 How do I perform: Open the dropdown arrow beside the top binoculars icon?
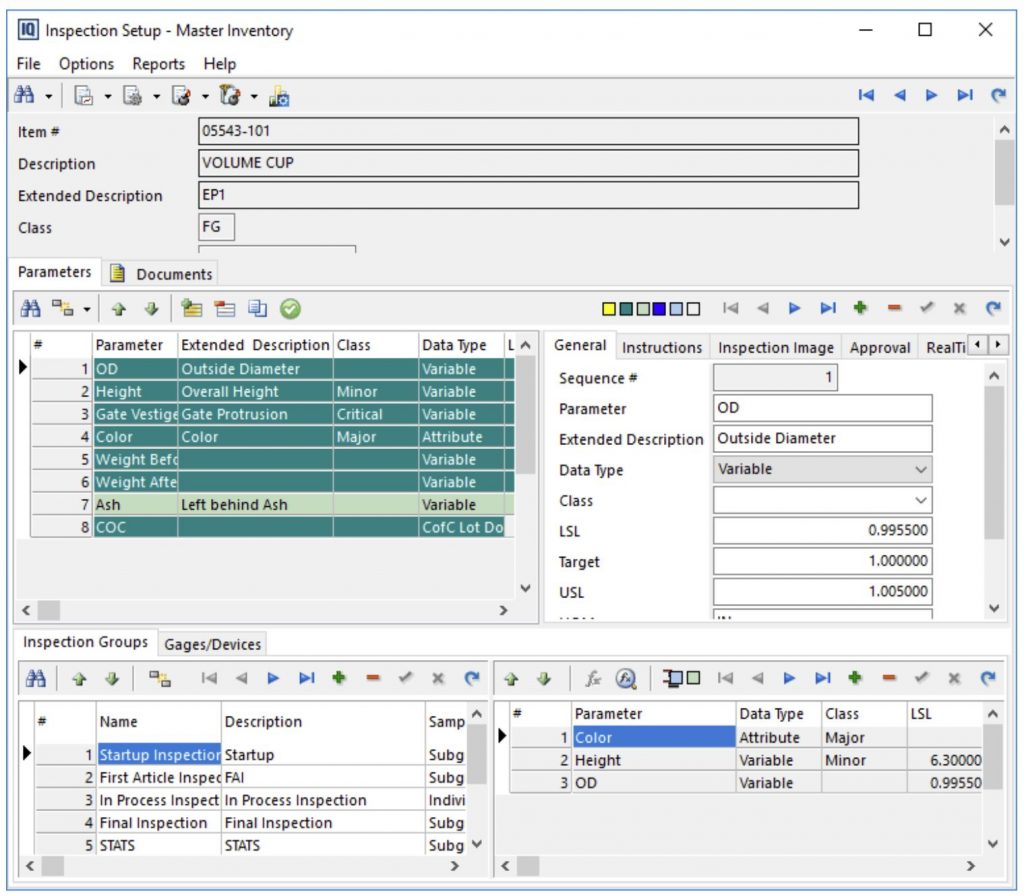48,96
